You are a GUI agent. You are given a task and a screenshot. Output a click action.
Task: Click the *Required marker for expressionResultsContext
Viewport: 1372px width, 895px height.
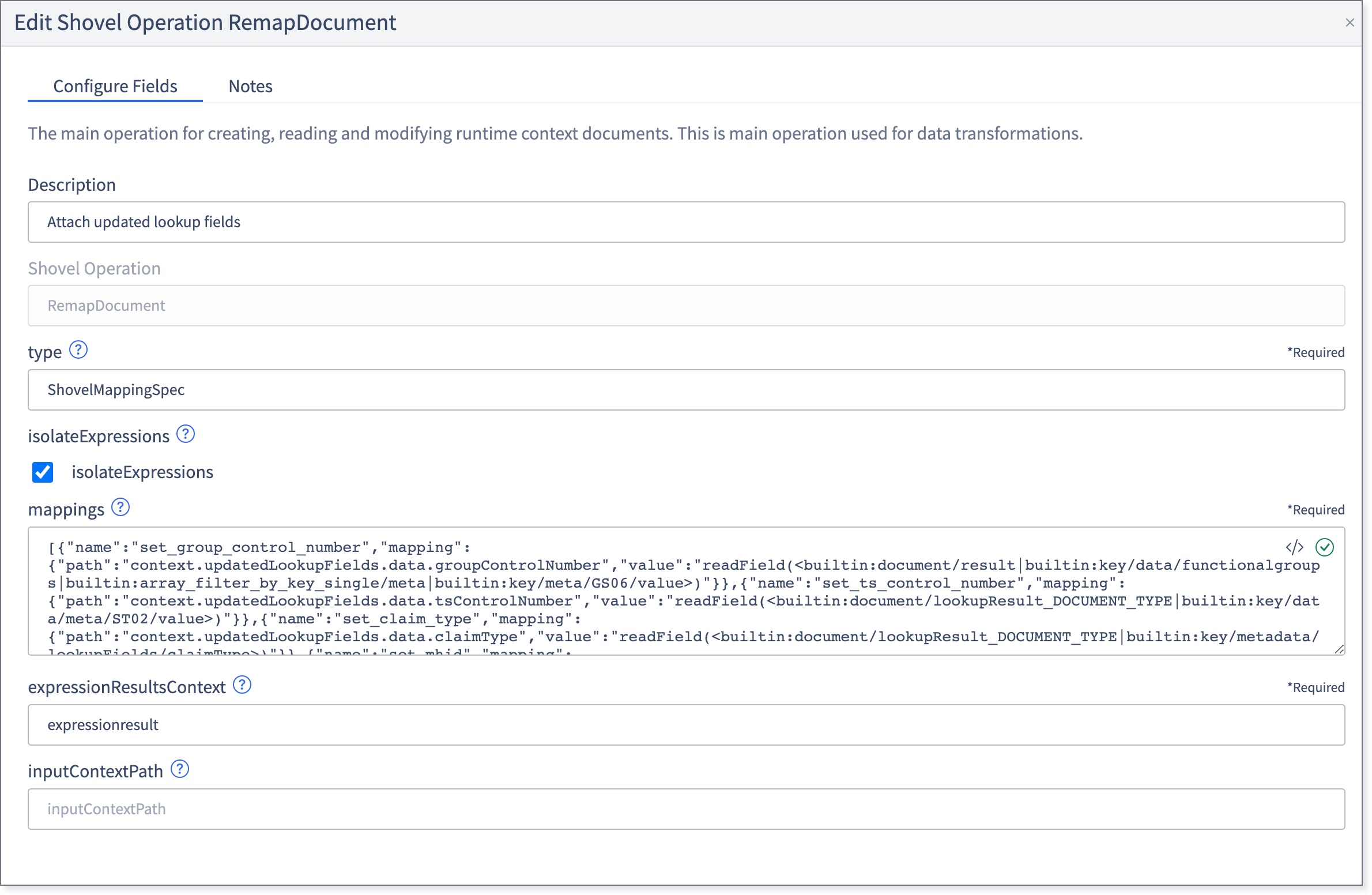1316,687
